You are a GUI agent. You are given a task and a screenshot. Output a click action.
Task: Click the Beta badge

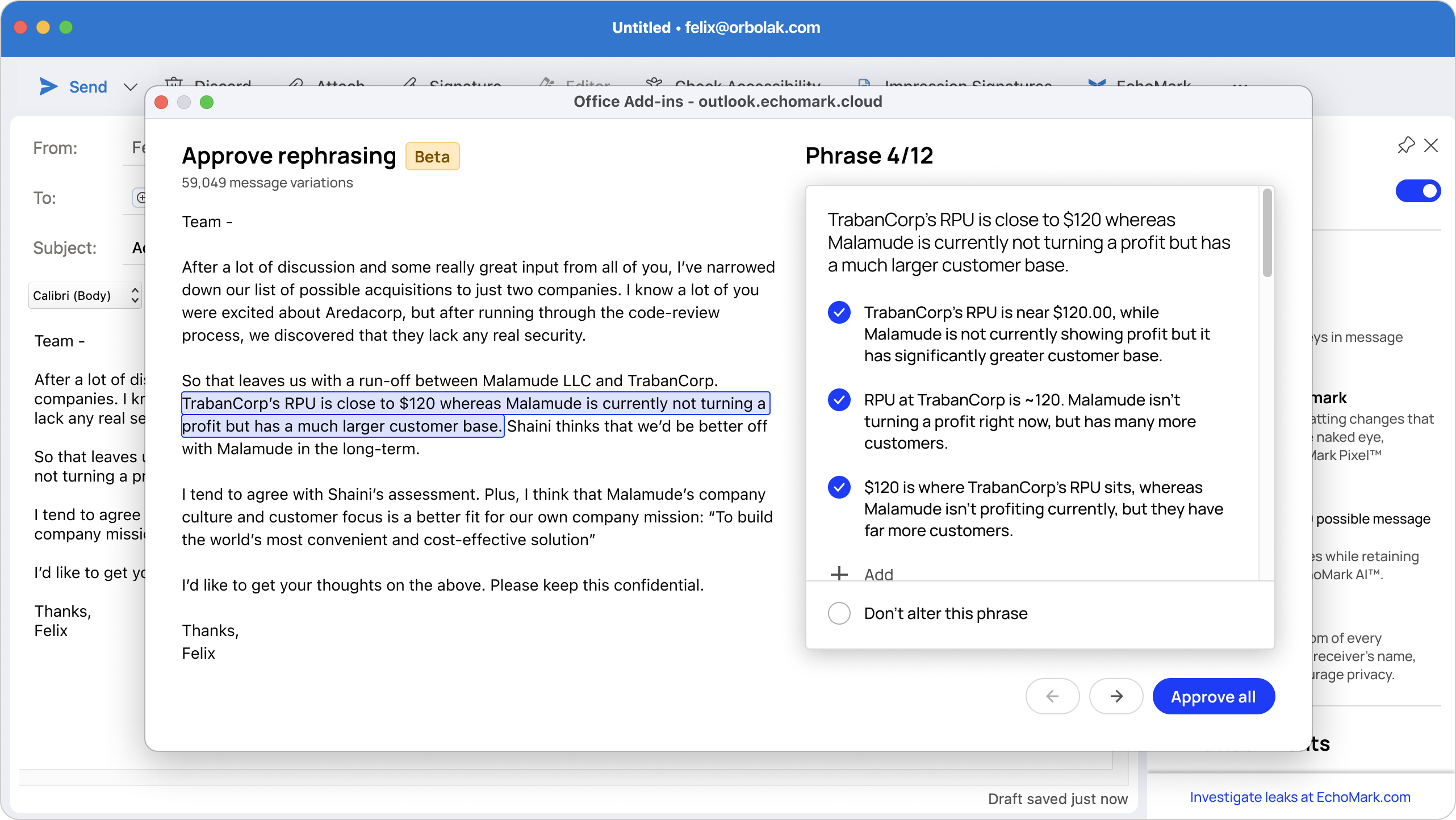[x=432, y=156]
